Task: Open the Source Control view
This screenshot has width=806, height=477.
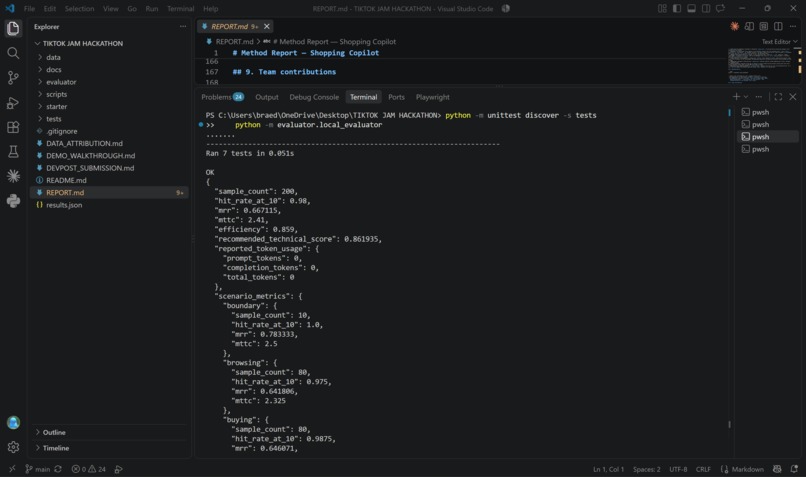Action: point(13,78)
